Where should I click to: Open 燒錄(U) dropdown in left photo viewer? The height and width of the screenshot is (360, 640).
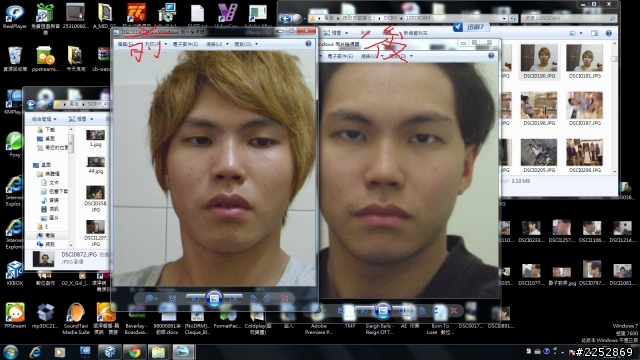click(216, 44)
